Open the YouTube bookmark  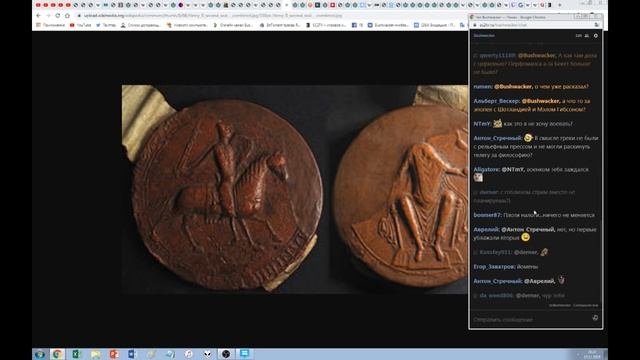pyautogui.click(x=81, y=25)
